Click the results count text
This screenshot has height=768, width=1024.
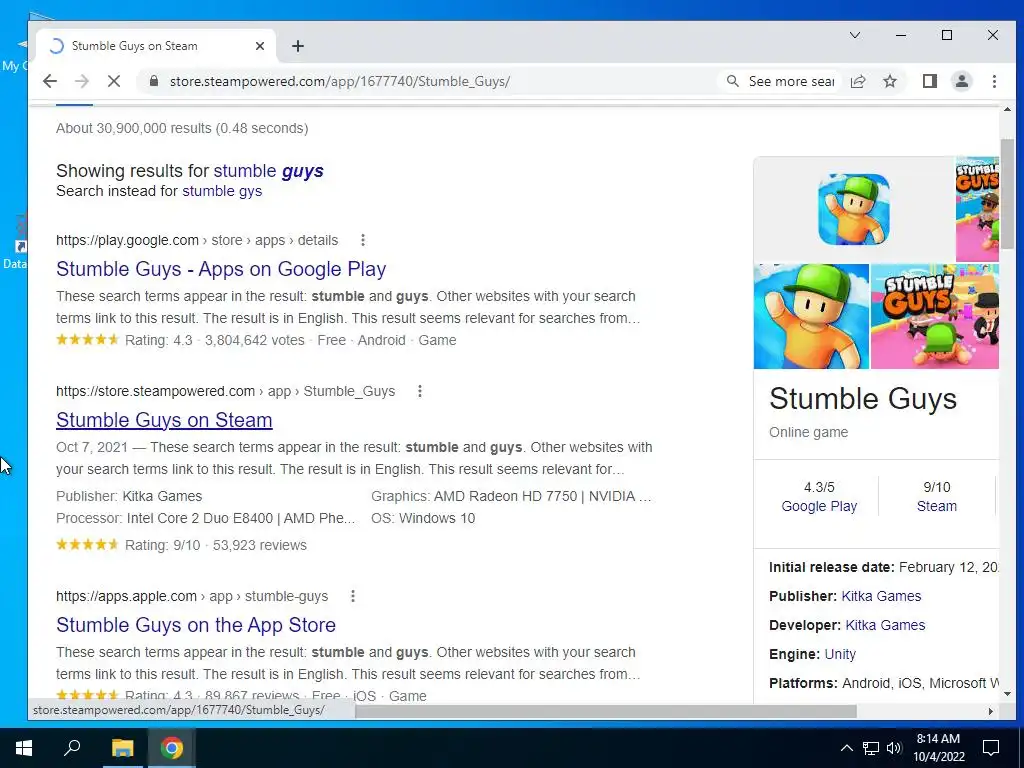182,128
